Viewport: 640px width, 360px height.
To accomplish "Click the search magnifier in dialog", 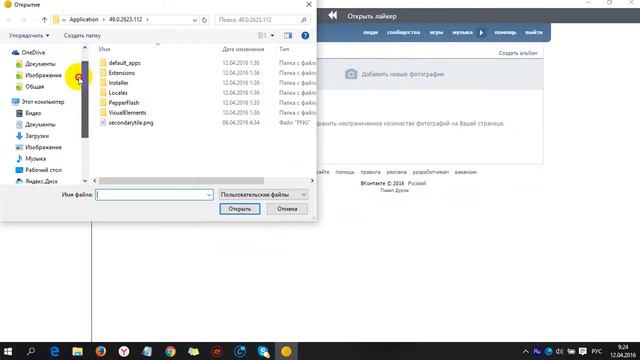I will (x=303, y=20).
